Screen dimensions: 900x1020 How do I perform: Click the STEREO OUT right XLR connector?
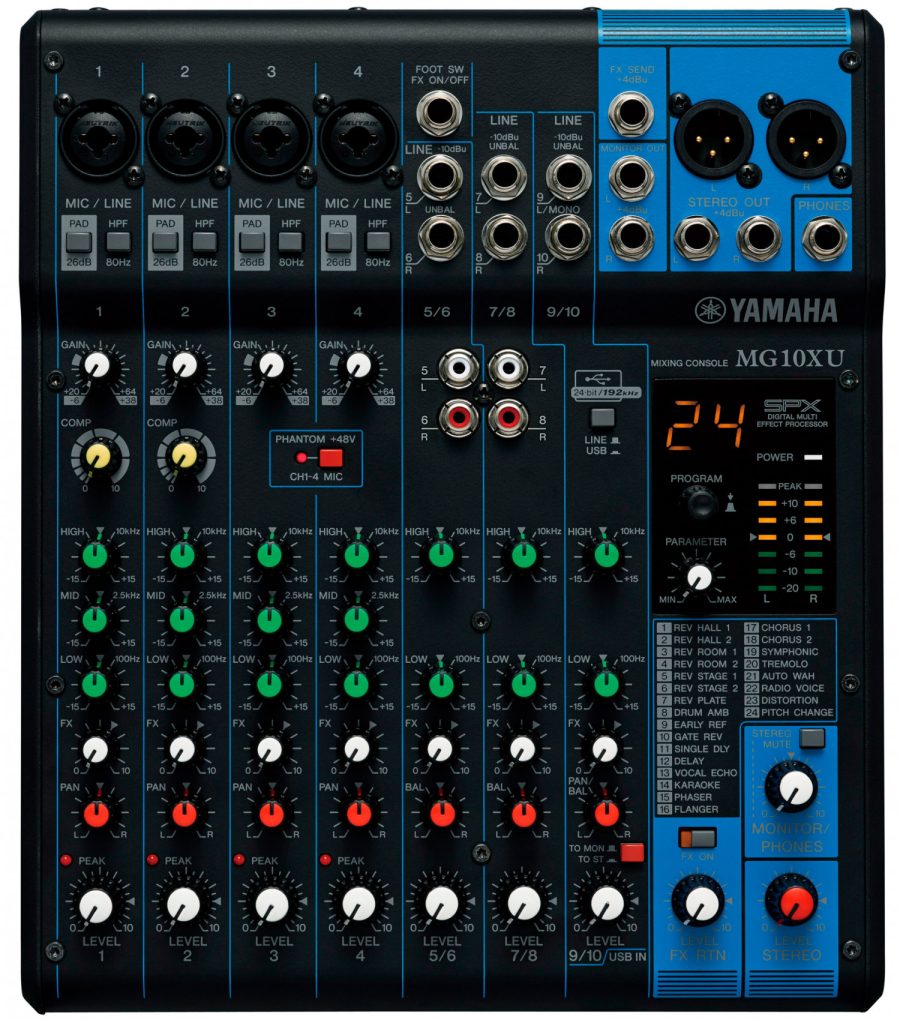(x=806, y=140)
